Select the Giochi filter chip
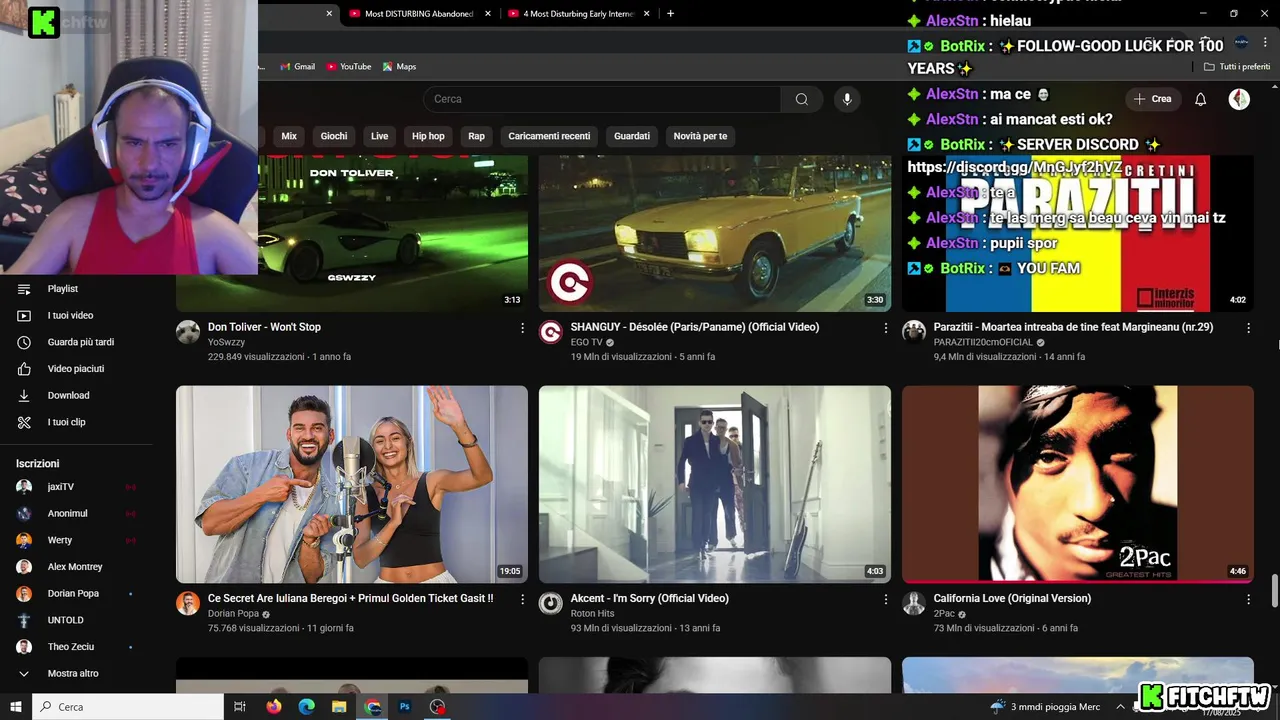Screen dimensions: 1280x720 tap(334, 136)
